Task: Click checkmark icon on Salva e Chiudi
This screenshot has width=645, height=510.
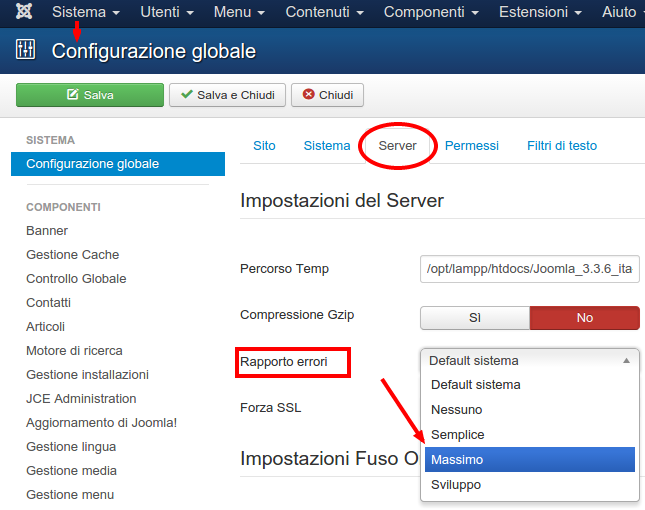Action: [187, 95]
